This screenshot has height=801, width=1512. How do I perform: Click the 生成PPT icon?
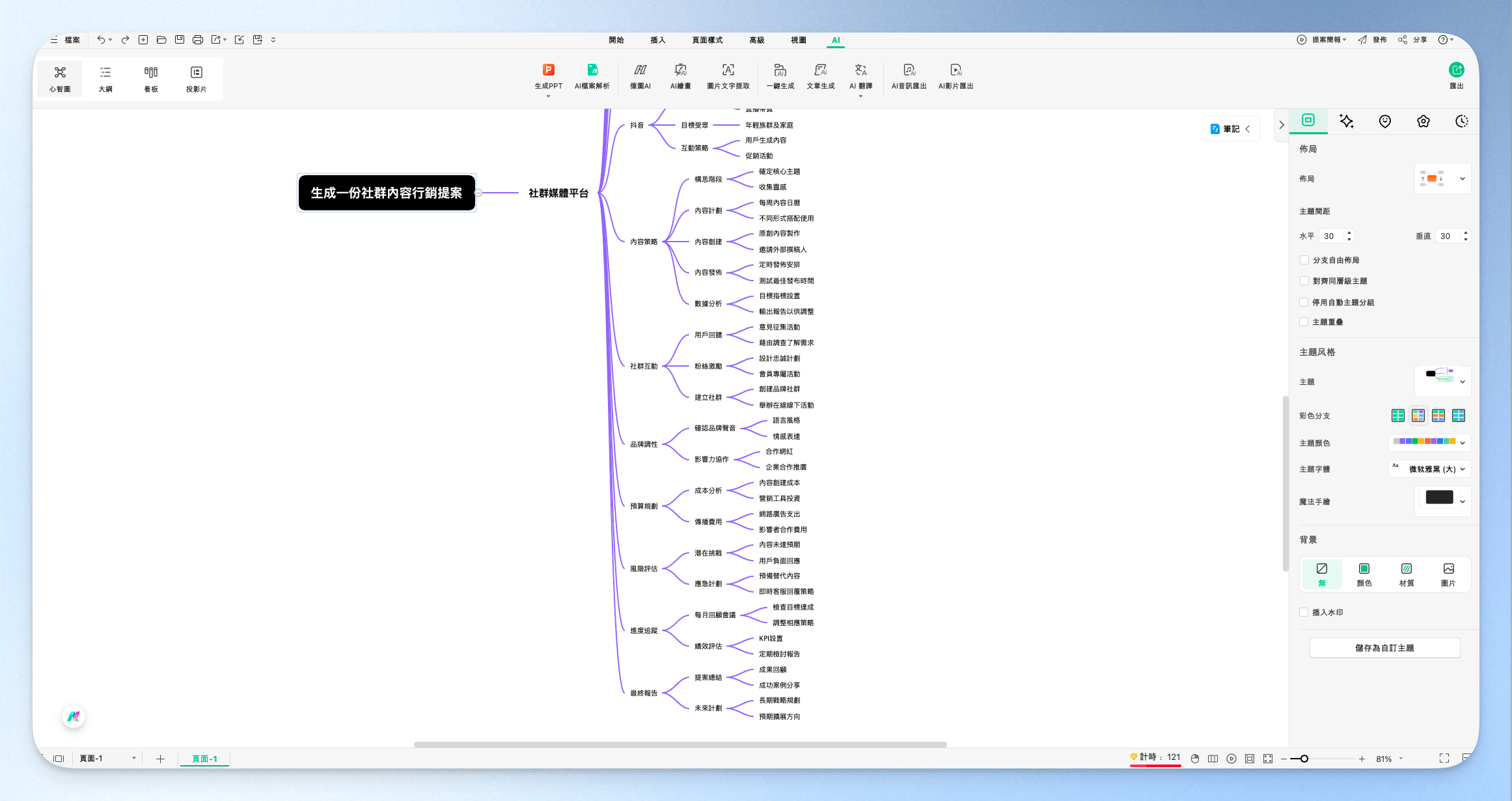coord(548,70)
